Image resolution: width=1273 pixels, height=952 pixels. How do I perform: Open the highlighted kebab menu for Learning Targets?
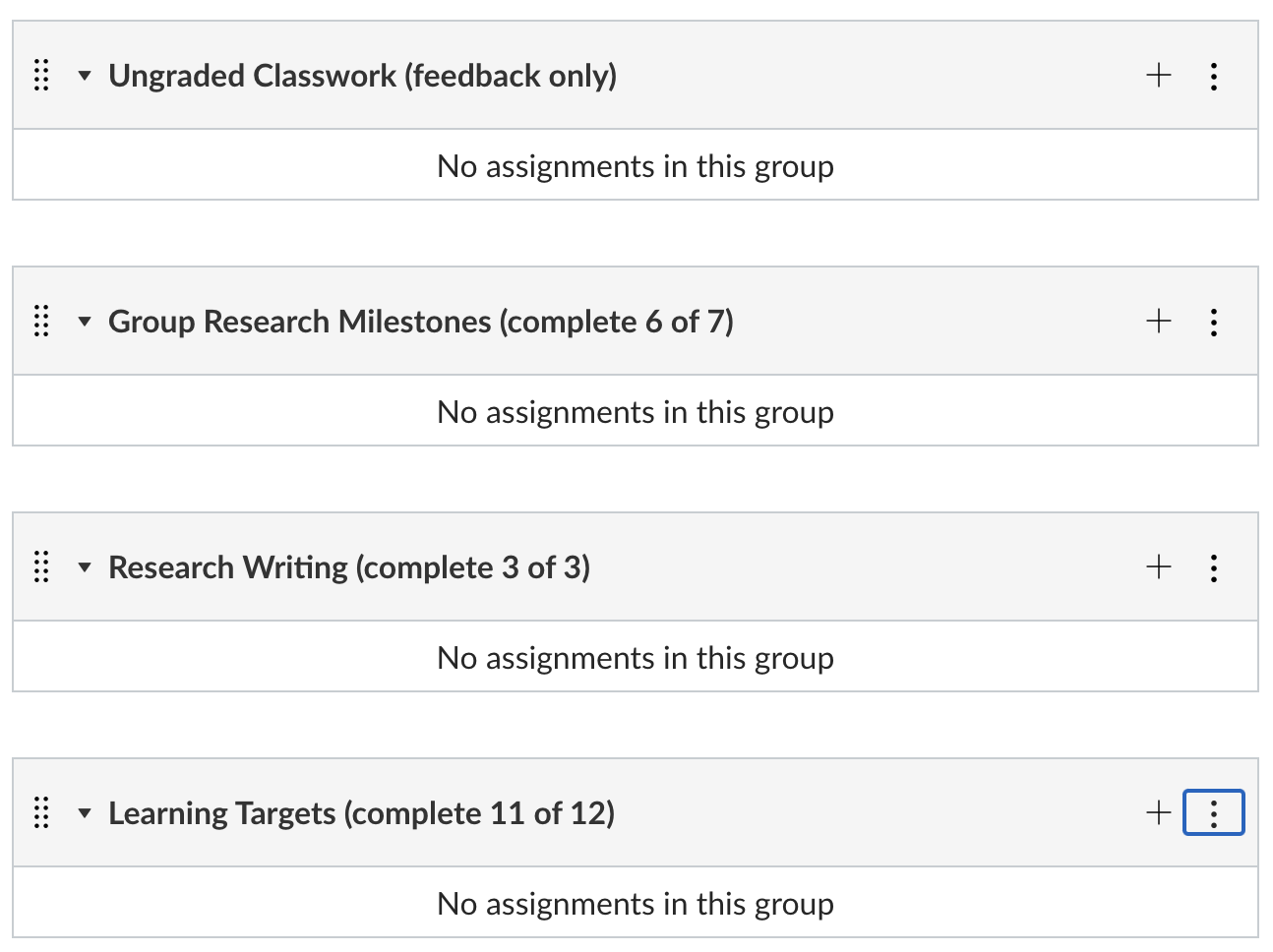point(1216,813)
